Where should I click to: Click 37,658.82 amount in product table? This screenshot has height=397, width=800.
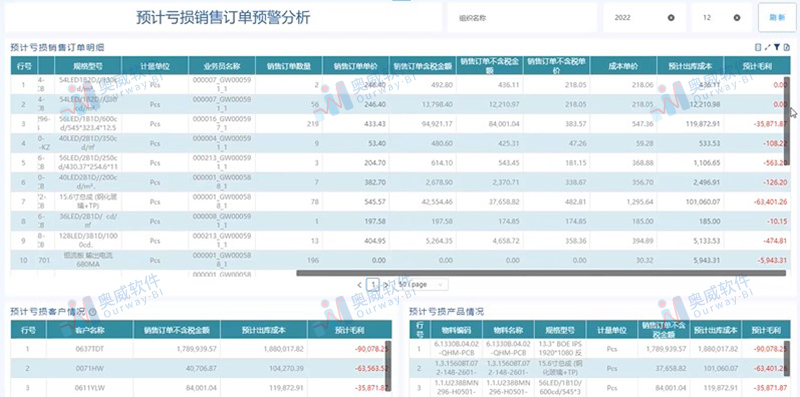point(664,368)
